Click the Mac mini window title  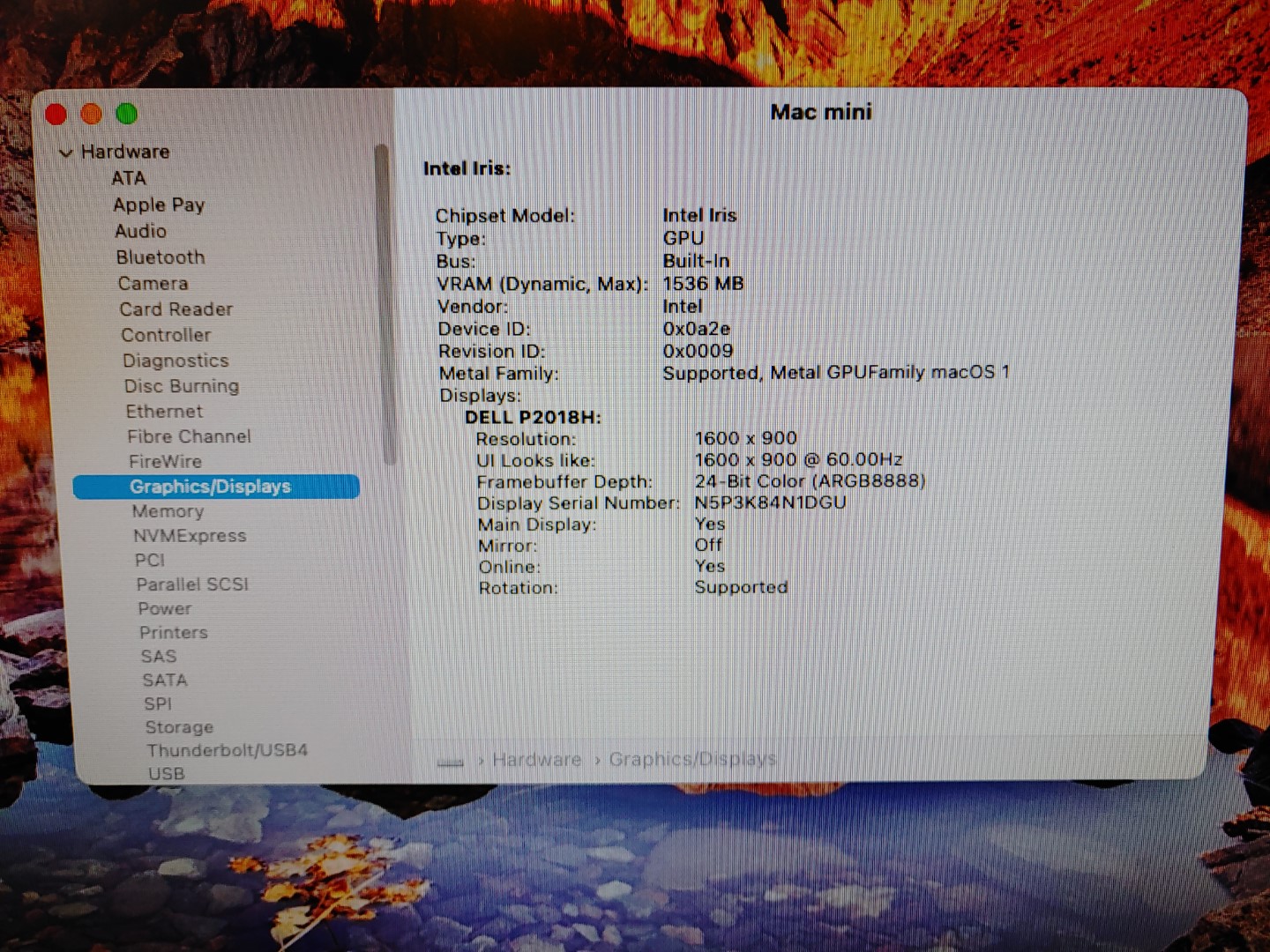point(821,112)
